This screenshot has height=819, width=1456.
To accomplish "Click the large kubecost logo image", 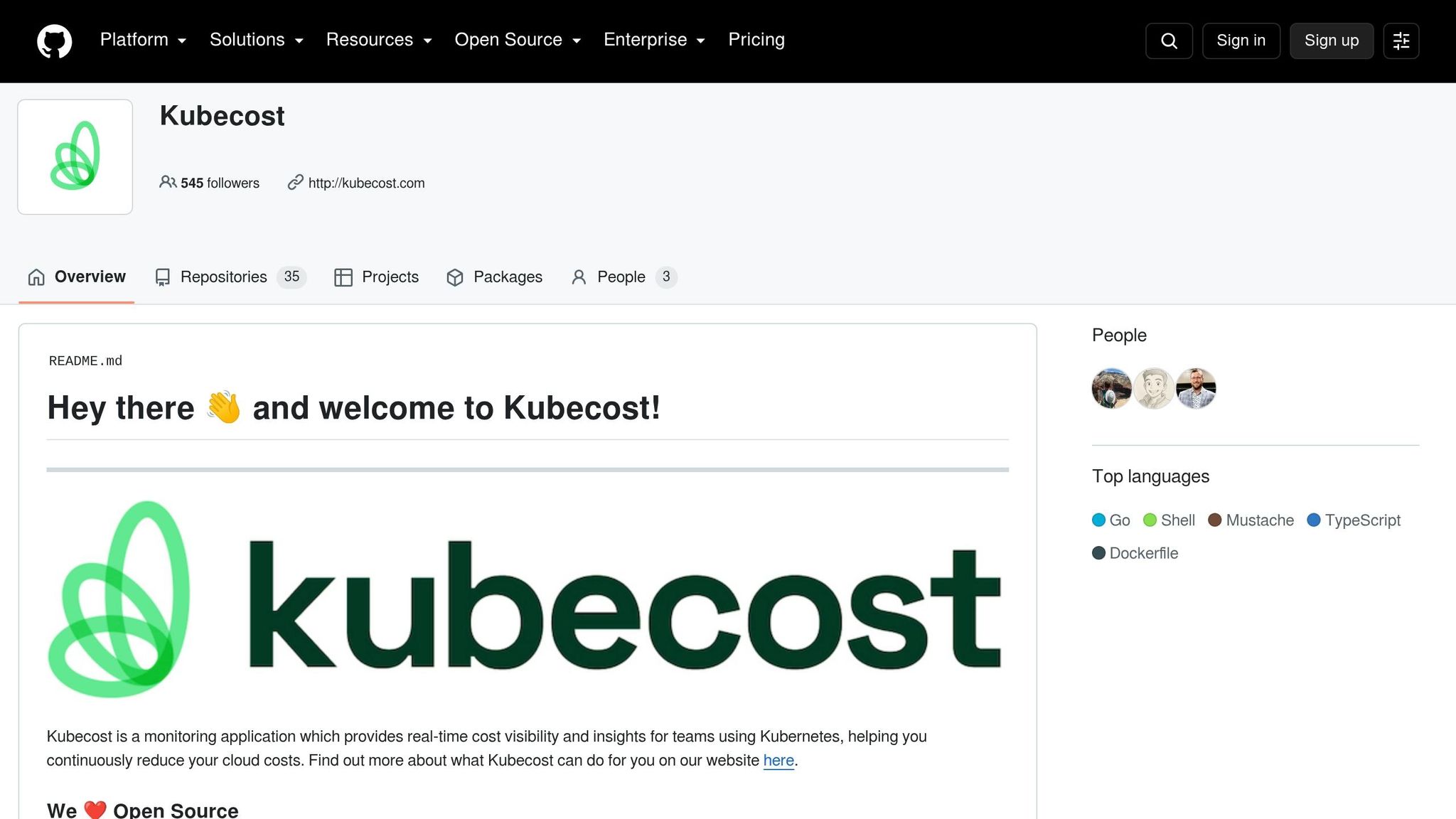I will click(x=526, y=599).
